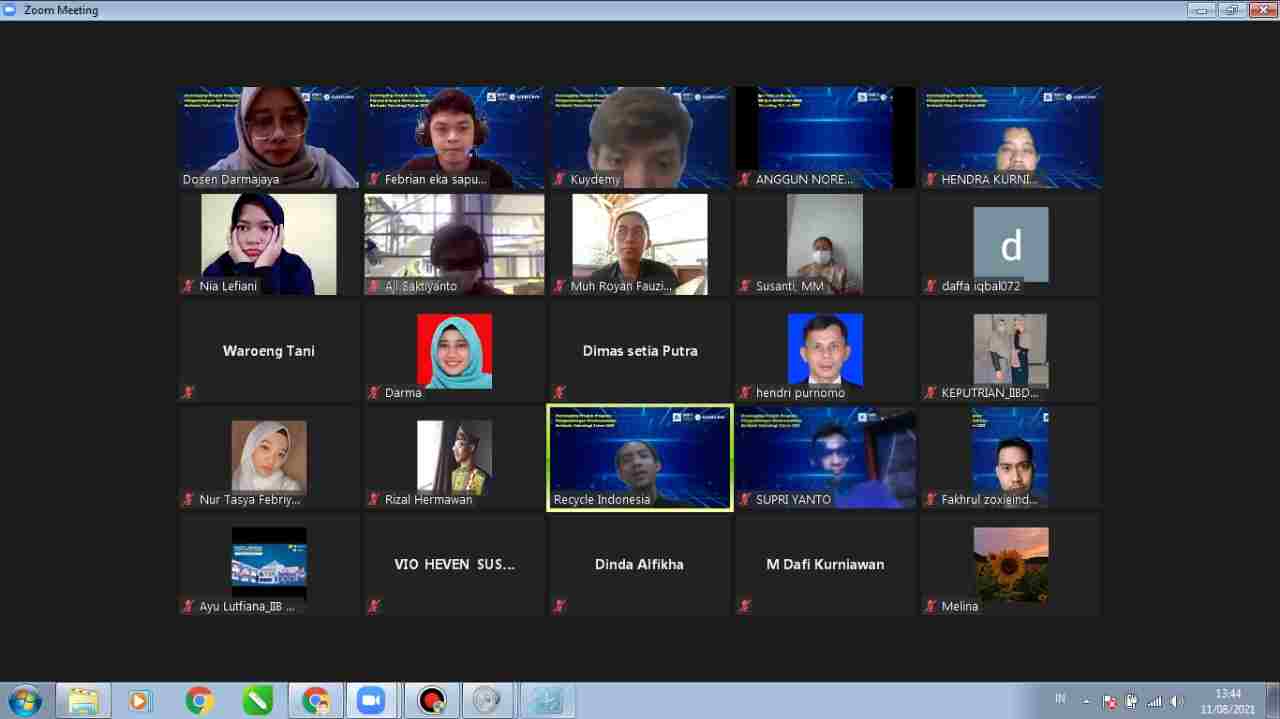Image resolution: width=1280 pixels, height=719 pixels.
Task: Click the Zoom icon in the taskbar
Action: pyautogui.click(x=371, y=700)
